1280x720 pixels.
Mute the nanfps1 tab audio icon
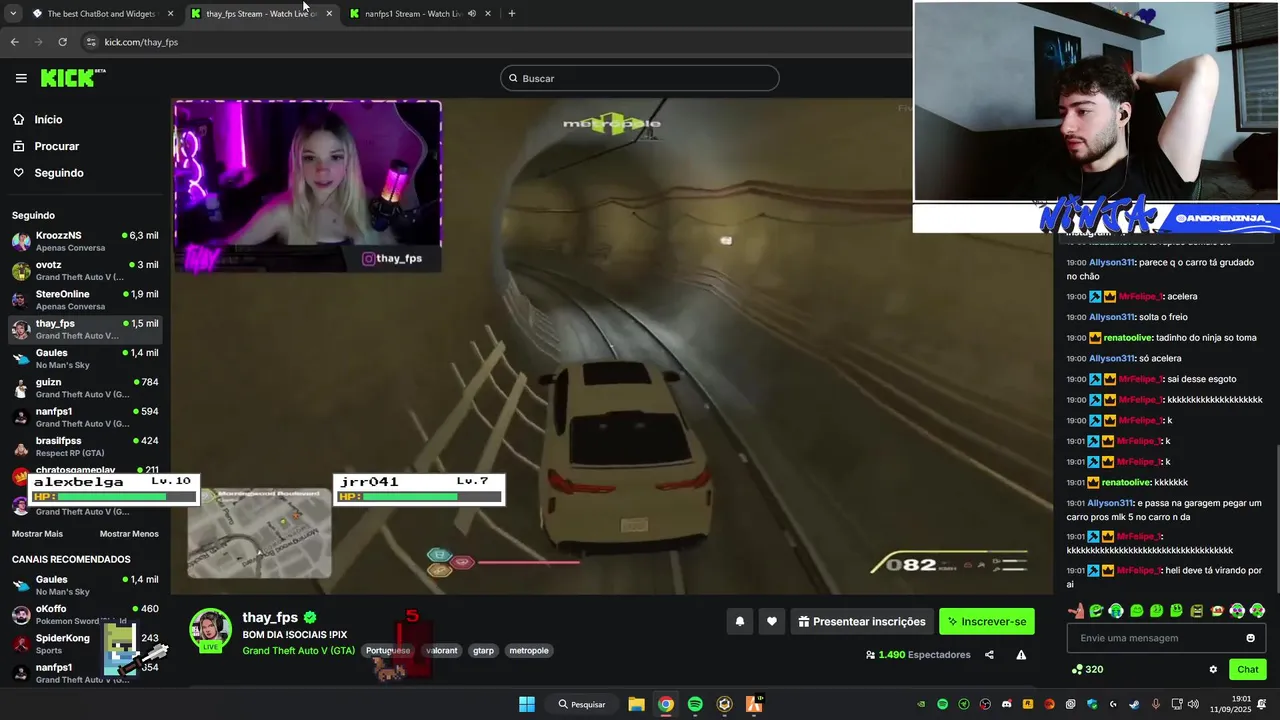coord(472,14)
